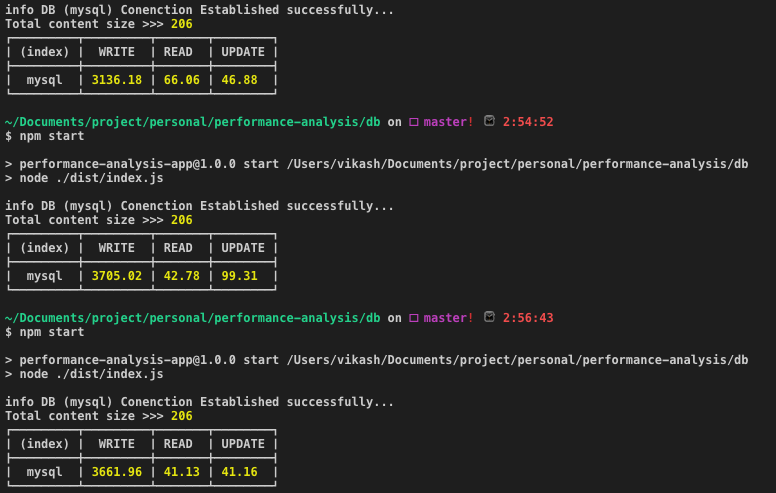The height and width of the screenshot is (493, 776).
Task: Click the master! branch label next to 2:56:43
Action: pyautogui.click(x=448, y=318)
